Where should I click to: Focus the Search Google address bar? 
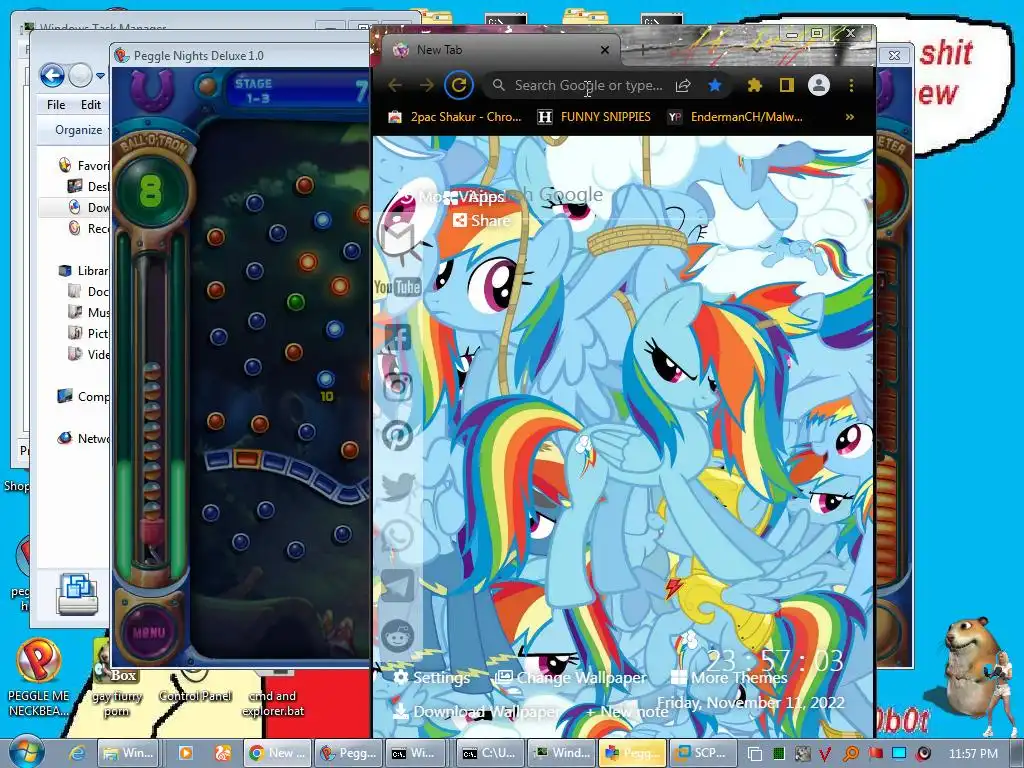pyautogui.click(x=588, y=86)
